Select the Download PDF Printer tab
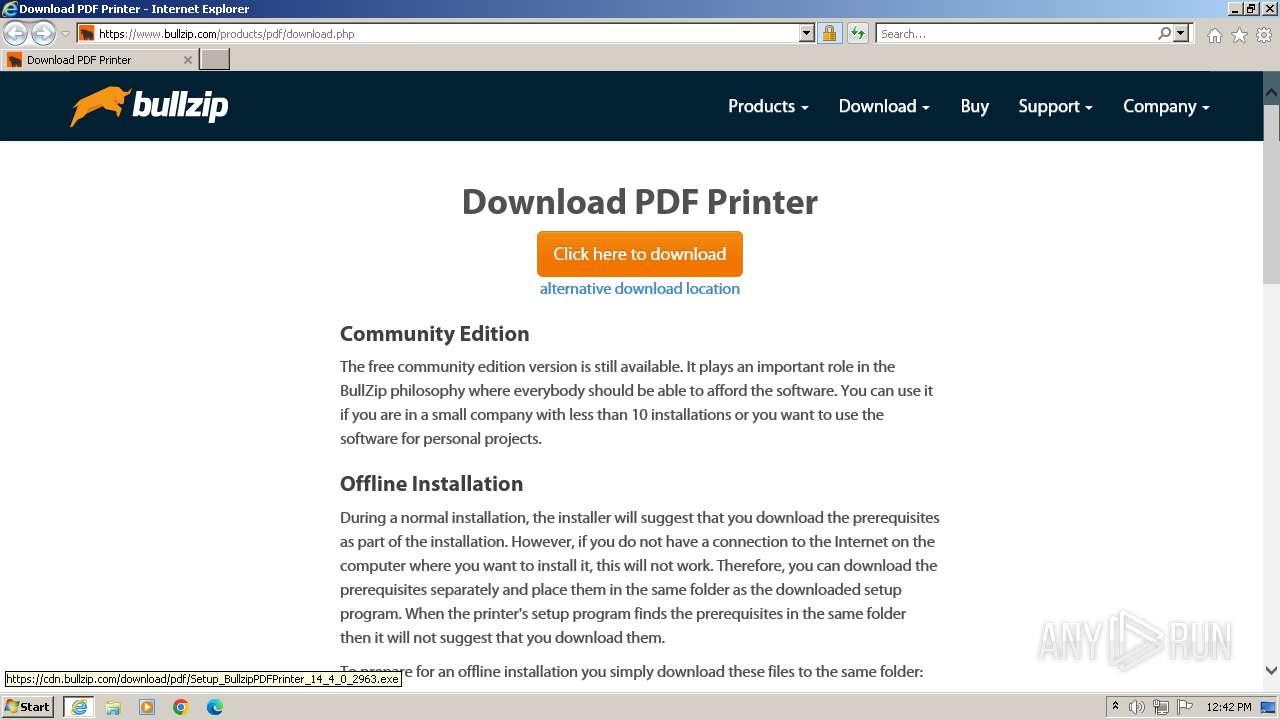 [x=99, y=60]
